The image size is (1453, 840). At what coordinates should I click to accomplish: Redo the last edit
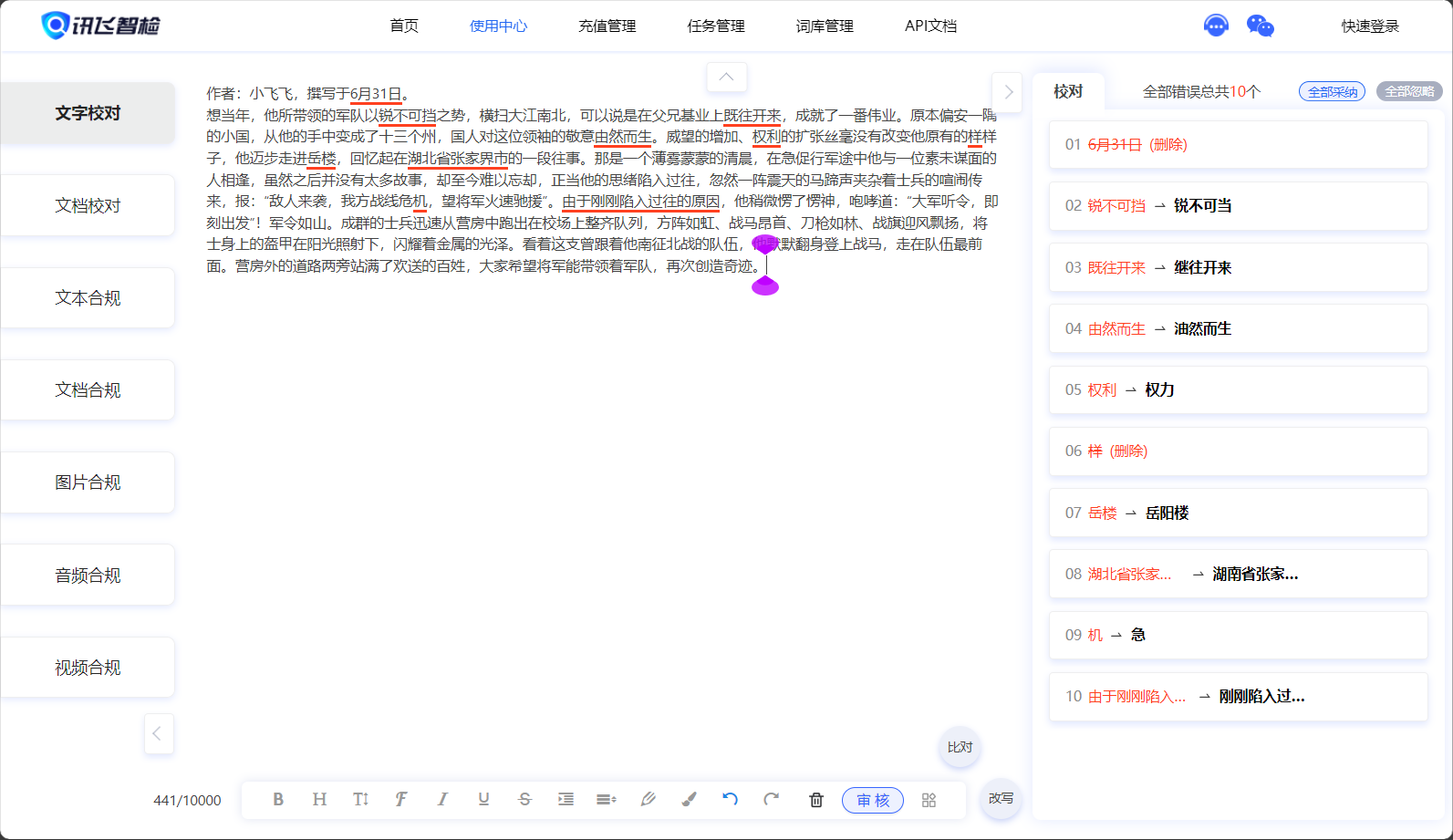pos(772,800)
